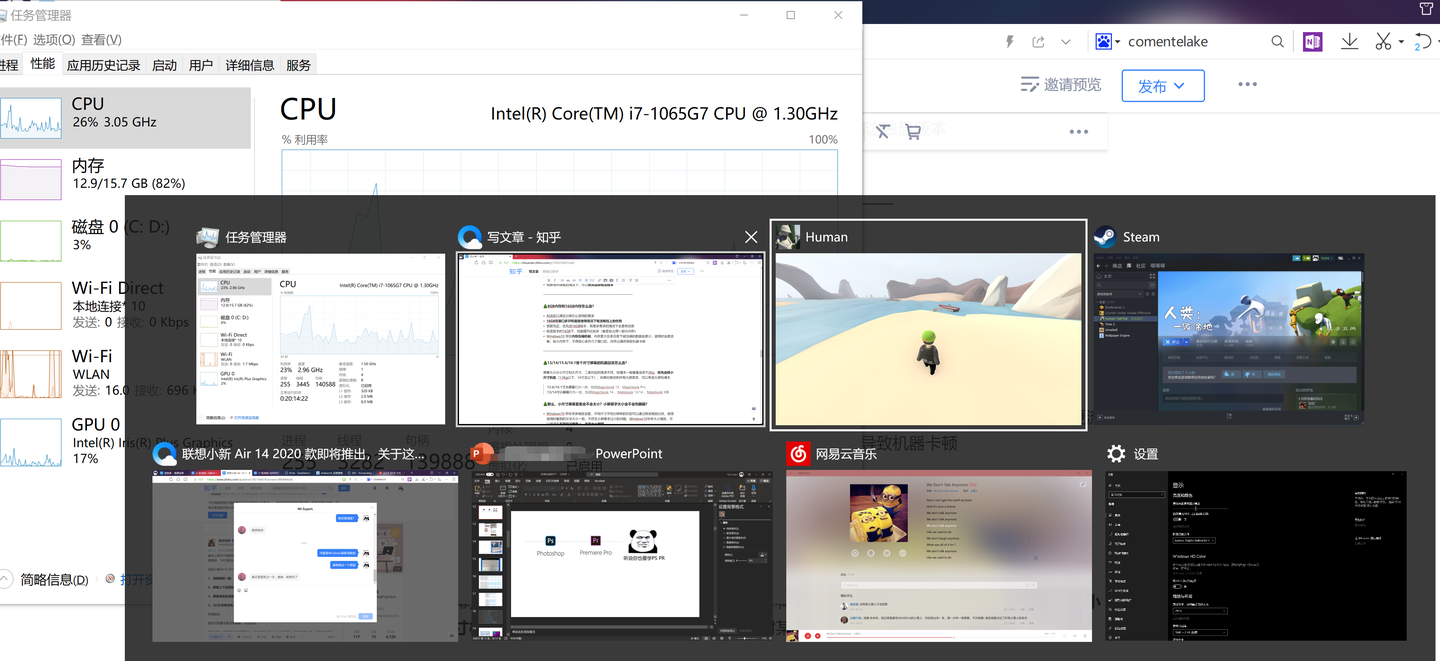Select GPU 0 entry in performance sidebar
The width and height of the screenshot is (1440, 661).
click(125, 441)
